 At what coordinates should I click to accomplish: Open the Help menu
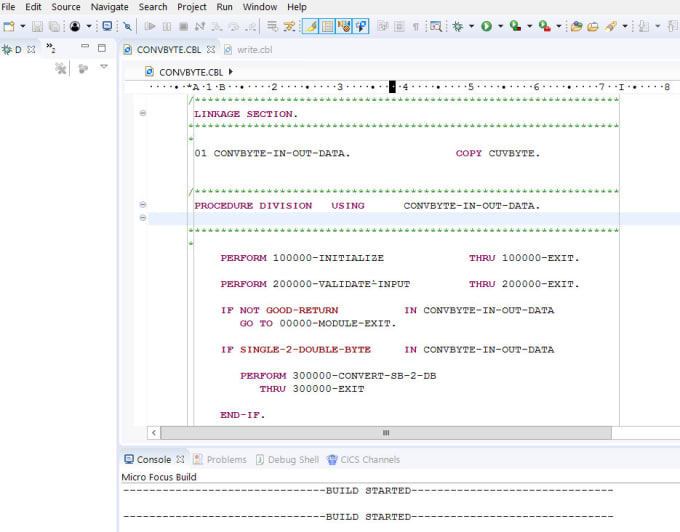point(297,7)
